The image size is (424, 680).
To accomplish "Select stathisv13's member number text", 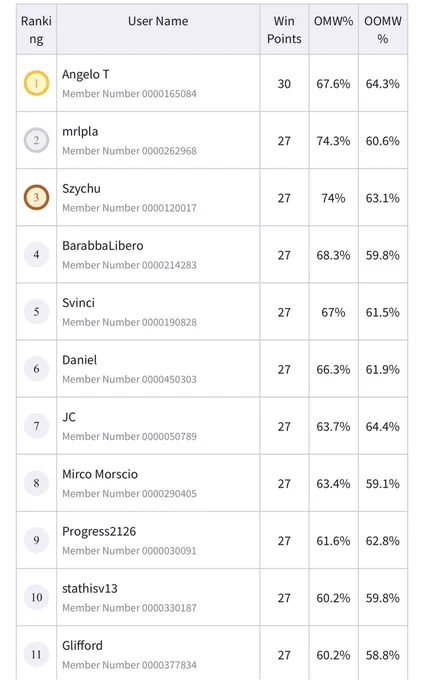I will click(129, 608).
